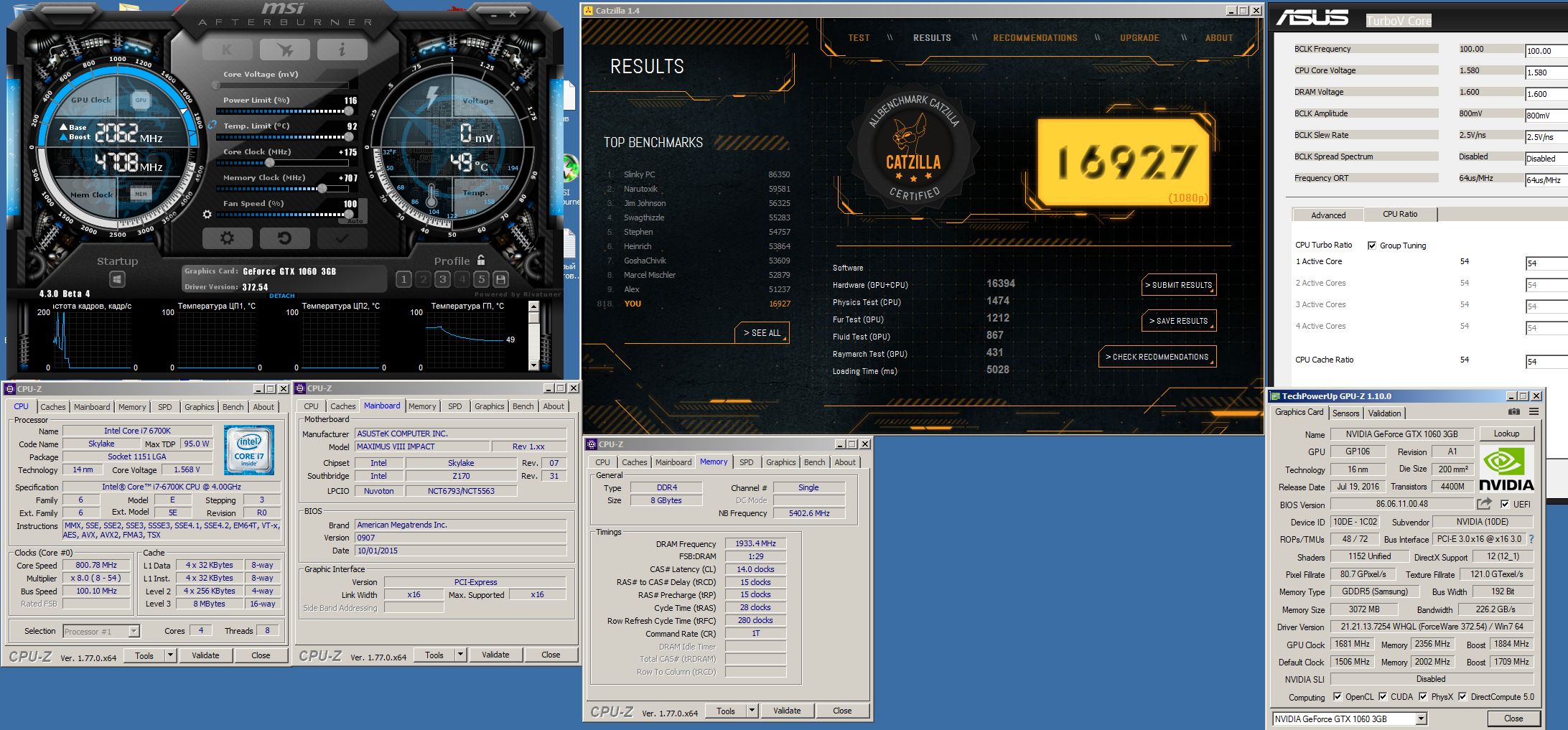This screenshot has width=1568, height=730.
Task: Switch to Catzilla TEST tab
Action: (859, 38)
